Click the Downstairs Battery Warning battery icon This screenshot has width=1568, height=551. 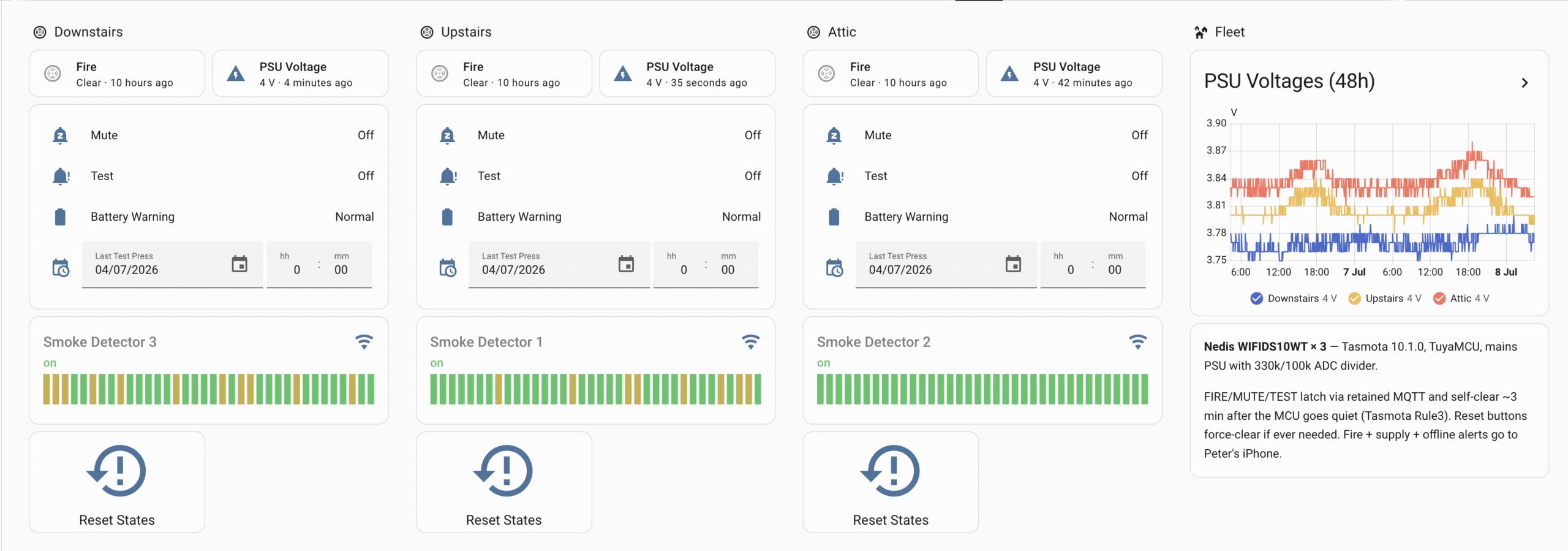point(60,217)
